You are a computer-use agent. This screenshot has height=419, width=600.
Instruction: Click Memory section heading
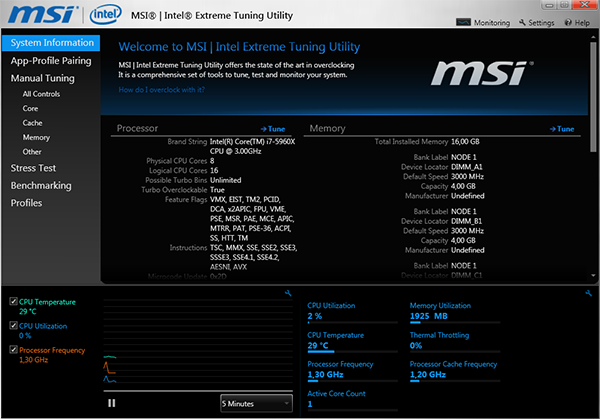(x=328, y=129)
